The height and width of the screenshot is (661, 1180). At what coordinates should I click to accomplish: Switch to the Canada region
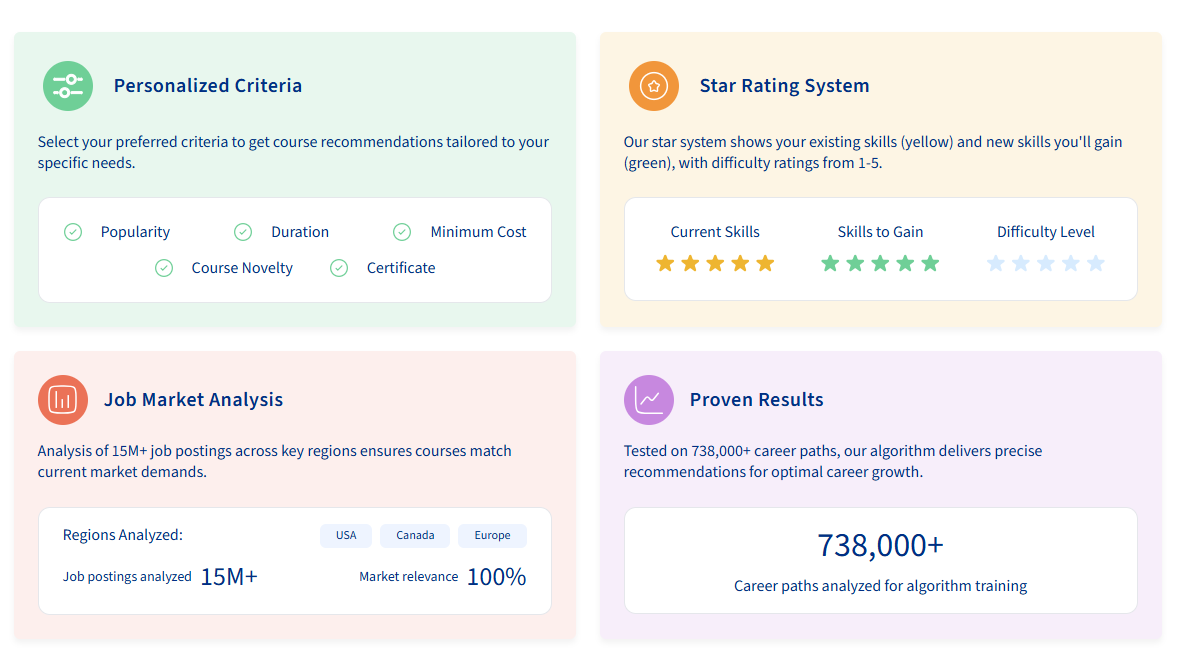click(x=414, y=535)
